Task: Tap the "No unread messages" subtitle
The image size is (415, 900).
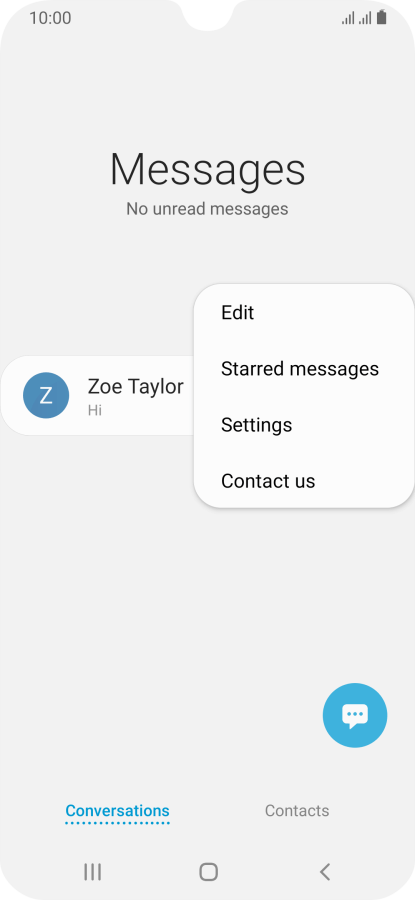Action: click(x=207, y=208)
